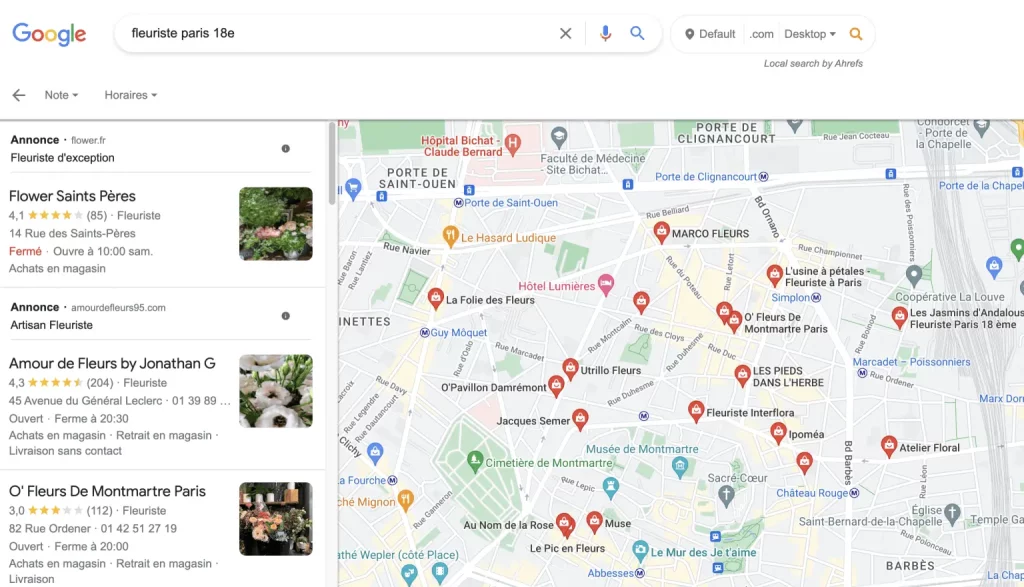Click the results list vertical scrollbar
The width and height of the screenshot is (1024, 587).
(x=332, y=165)
